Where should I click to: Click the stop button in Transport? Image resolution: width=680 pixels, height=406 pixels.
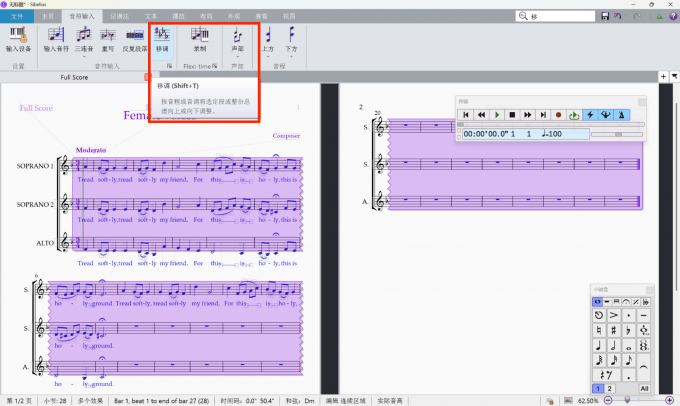point(512,115)
